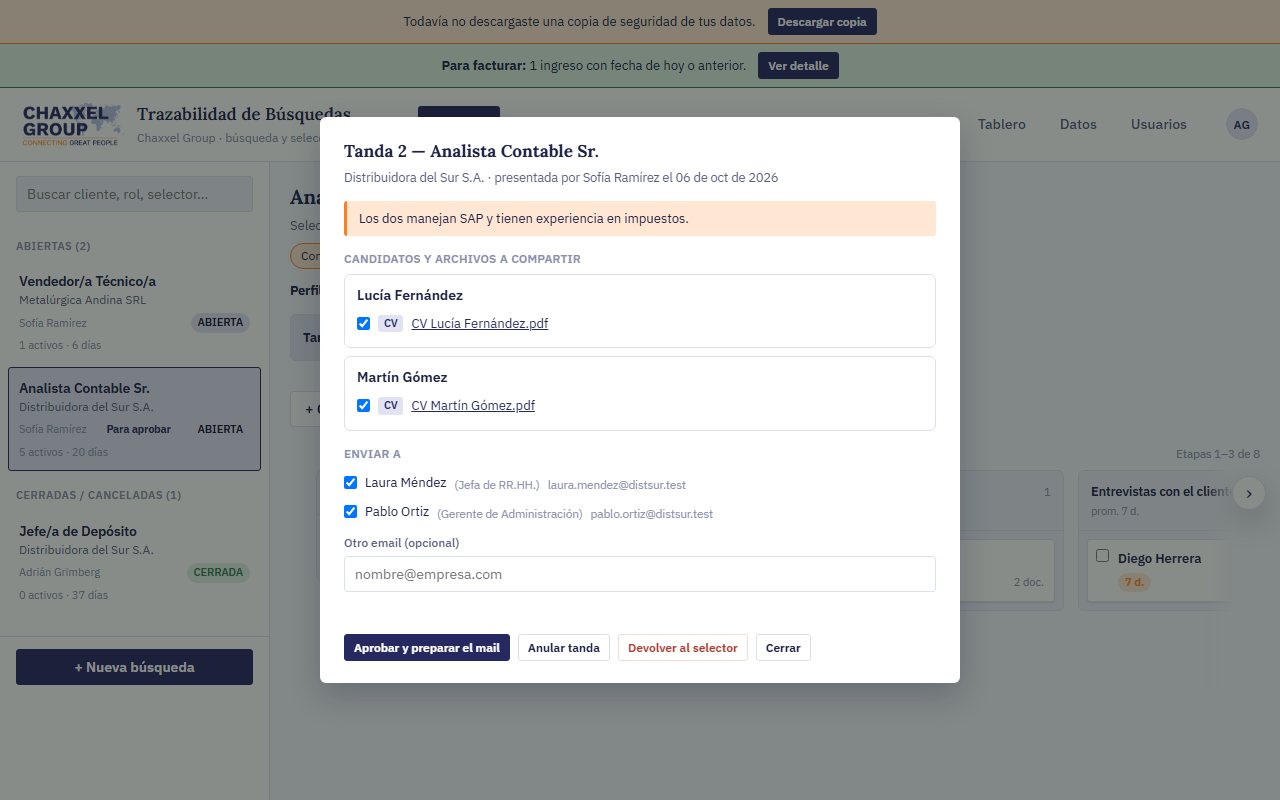This screenshot has width=1280, height=800.
Task: Open the CV Martín Gómez.pdf link
Action: (x=473, y=406)
